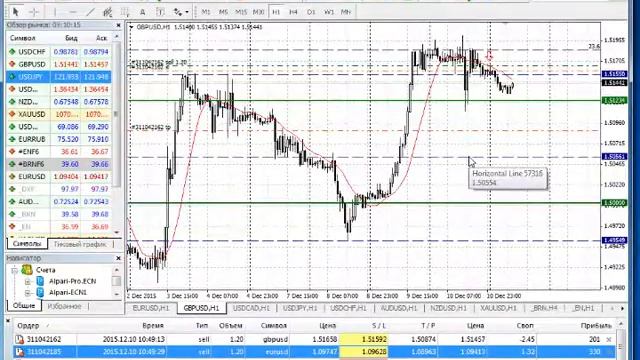Viewport: 640px width, 360px height.
Task: Click the EURUSD diamond icon in Market Watch
Action: [12, 177]
